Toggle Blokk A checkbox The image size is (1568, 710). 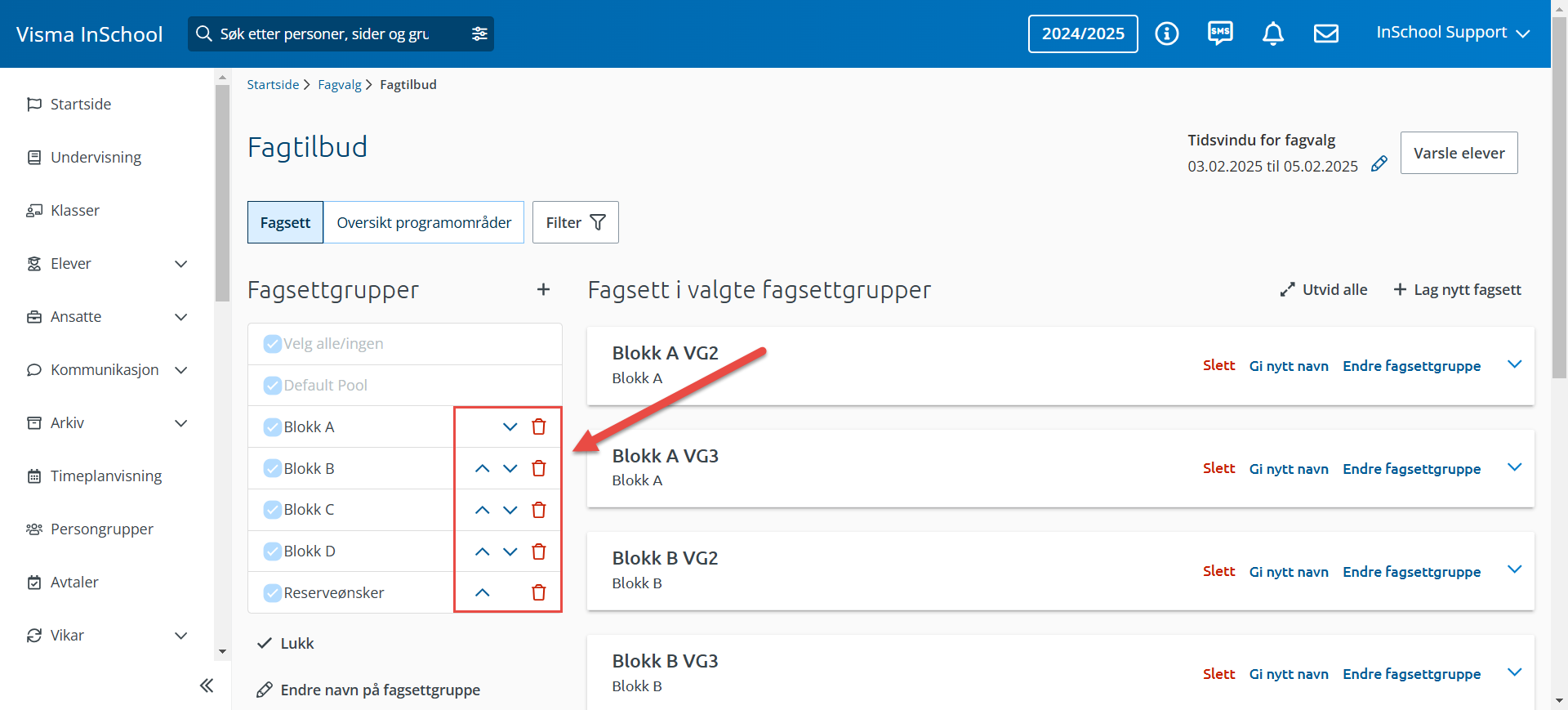(x=273, y=426)
